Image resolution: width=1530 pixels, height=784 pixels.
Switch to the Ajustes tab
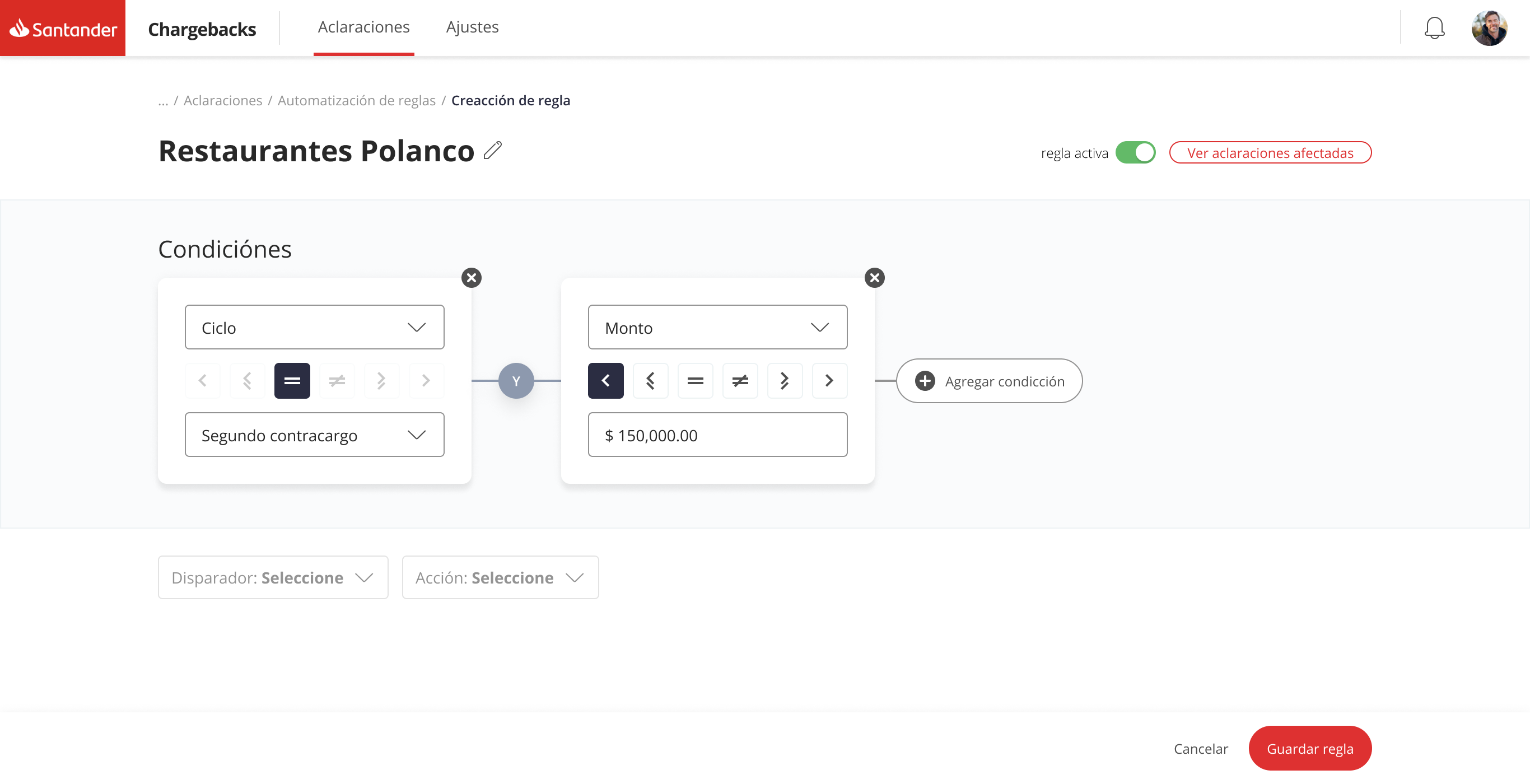pyautogui.click(x=472, y=27)
